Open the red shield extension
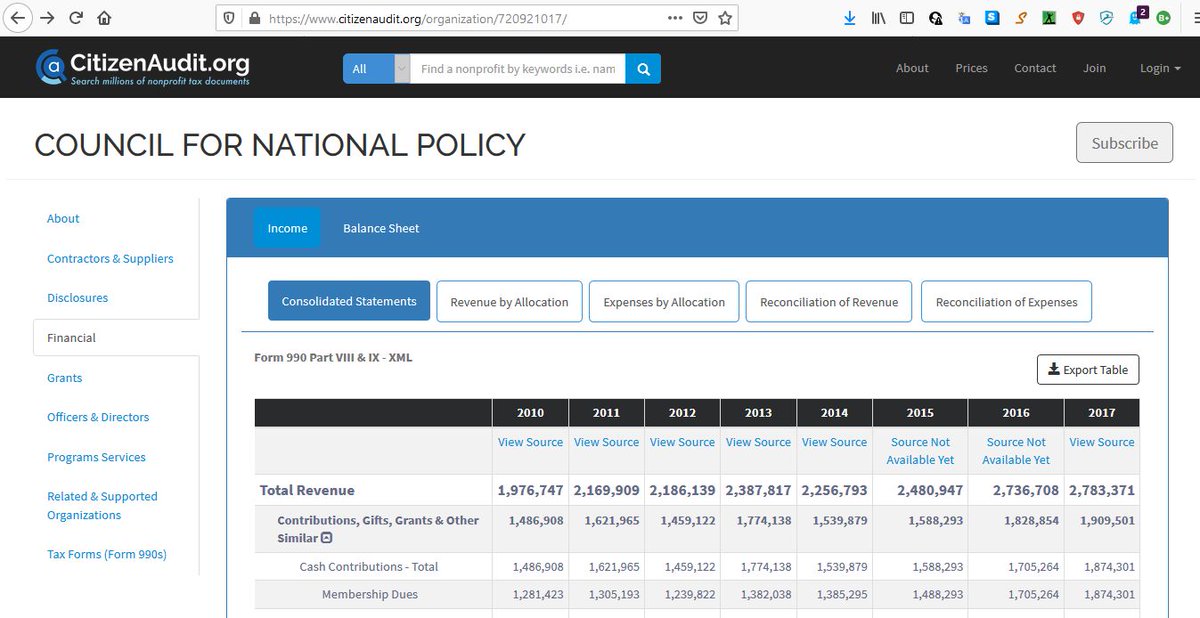The height and width of the screenshot is (618, 1200). (1078, 18)
